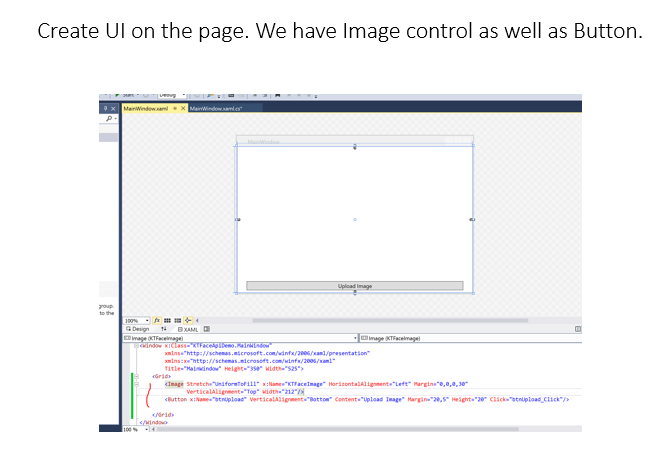Open the right Image (KTFaceImage) member dropdown
Viewport: 672px width, 453px height.
577,338
